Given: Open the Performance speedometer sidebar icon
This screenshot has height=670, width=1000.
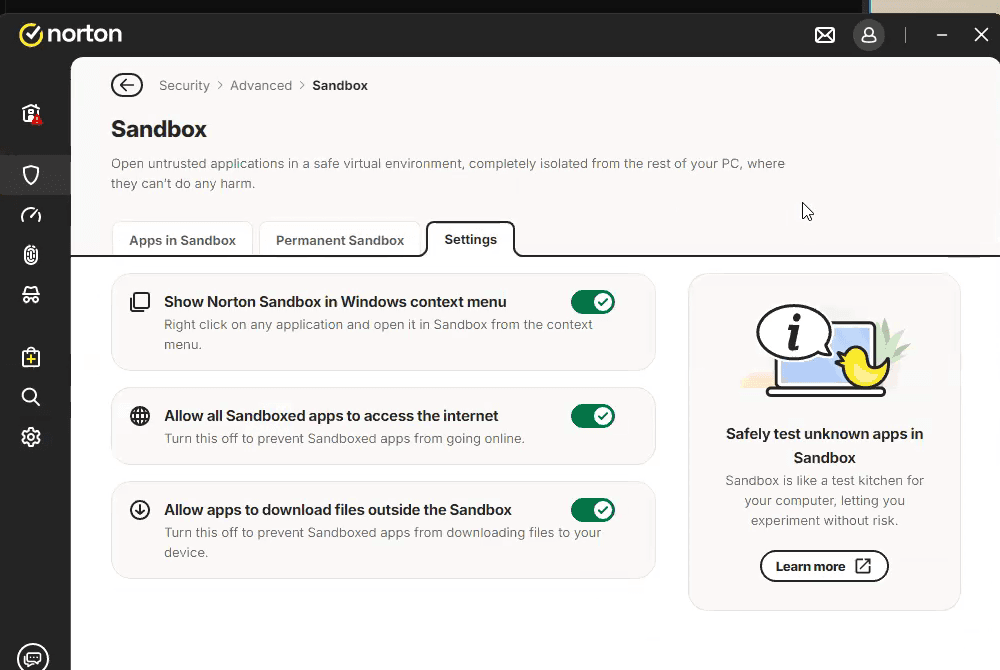Looking at the screenshot, I should click(x=31, y=215).
